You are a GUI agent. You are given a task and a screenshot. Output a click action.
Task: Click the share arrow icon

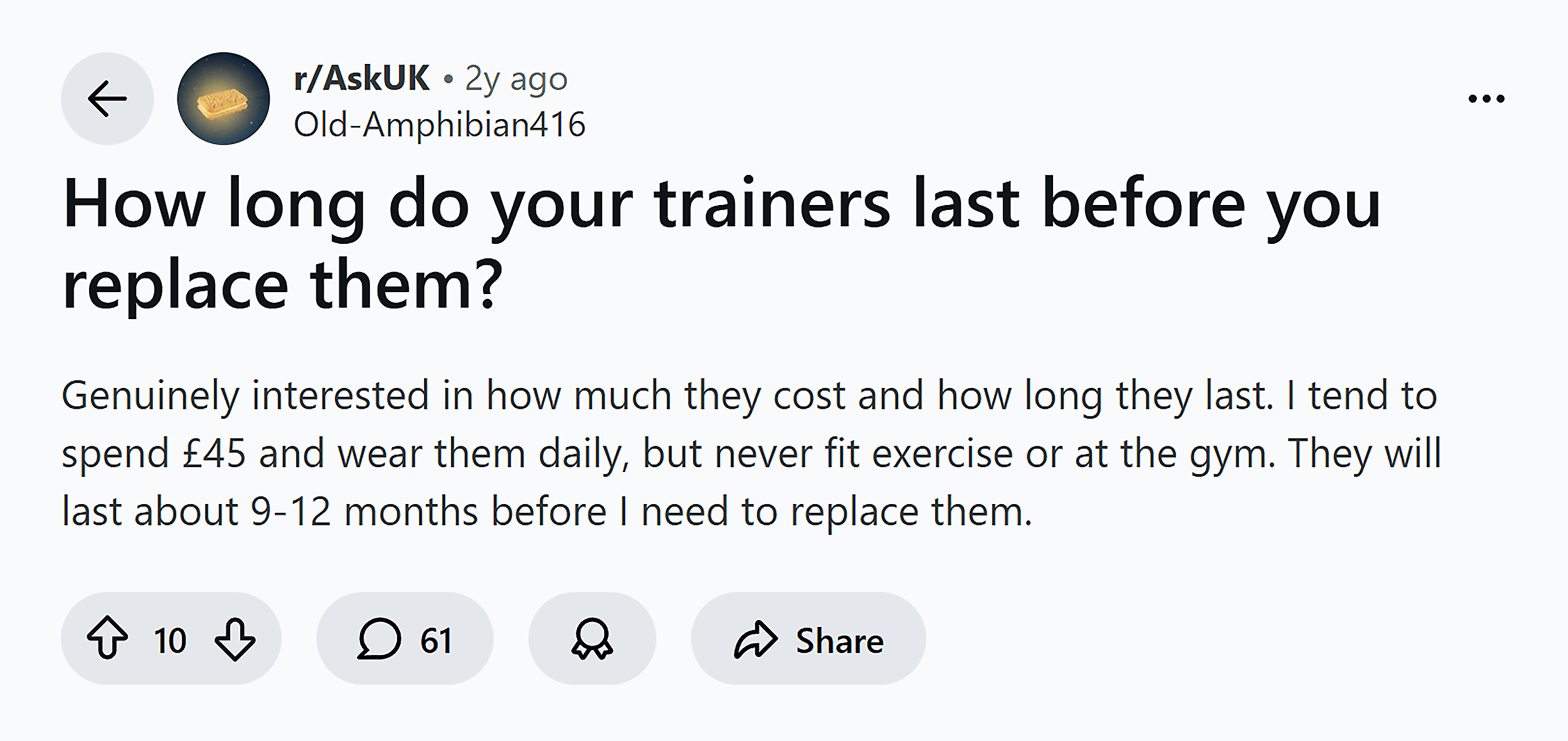coord(755,639)
